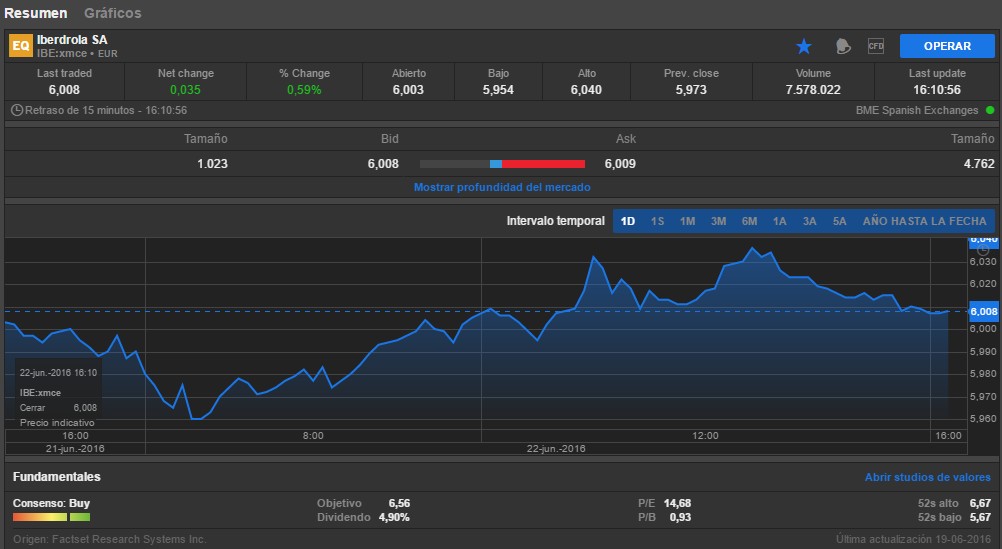Click the 6,008 current price marker
This screenshot has width=1002, height=549.
pyautogui.click(x=983, y=312)
